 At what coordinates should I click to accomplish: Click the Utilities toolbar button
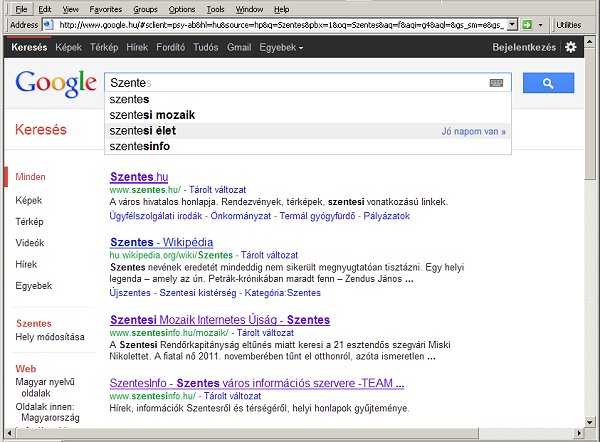click(569, 25)
